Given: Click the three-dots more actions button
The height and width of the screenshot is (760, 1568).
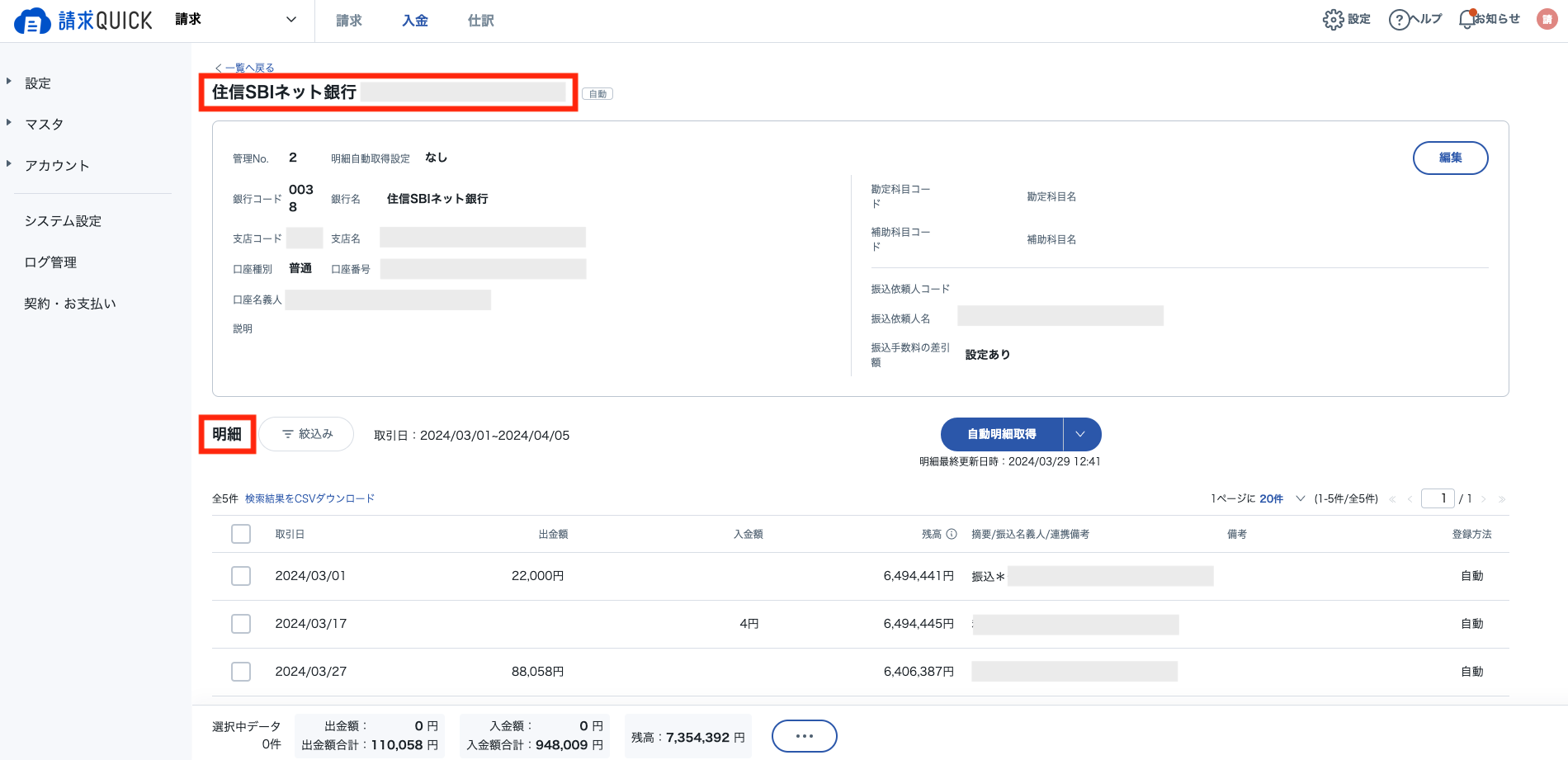Looking at the screenshot, I should click(x=804, y=736).
